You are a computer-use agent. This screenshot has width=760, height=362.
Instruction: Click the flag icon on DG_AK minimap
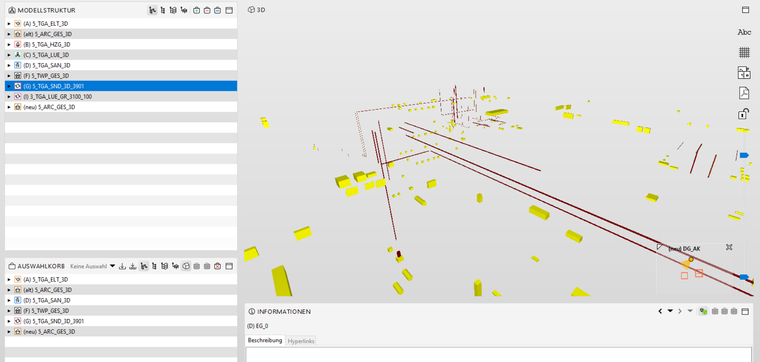[x=660, y=247]
